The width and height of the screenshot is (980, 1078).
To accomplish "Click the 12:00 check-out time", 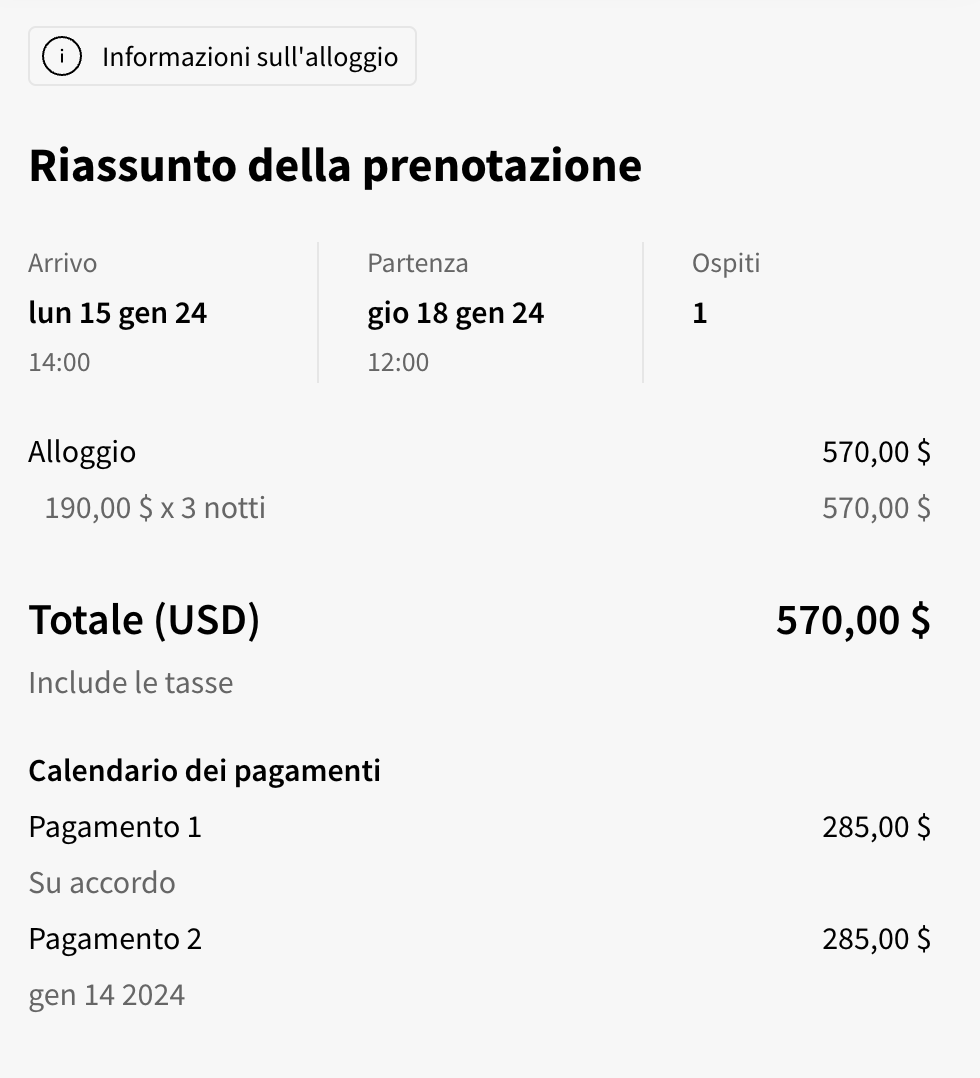I will [398, 361].
